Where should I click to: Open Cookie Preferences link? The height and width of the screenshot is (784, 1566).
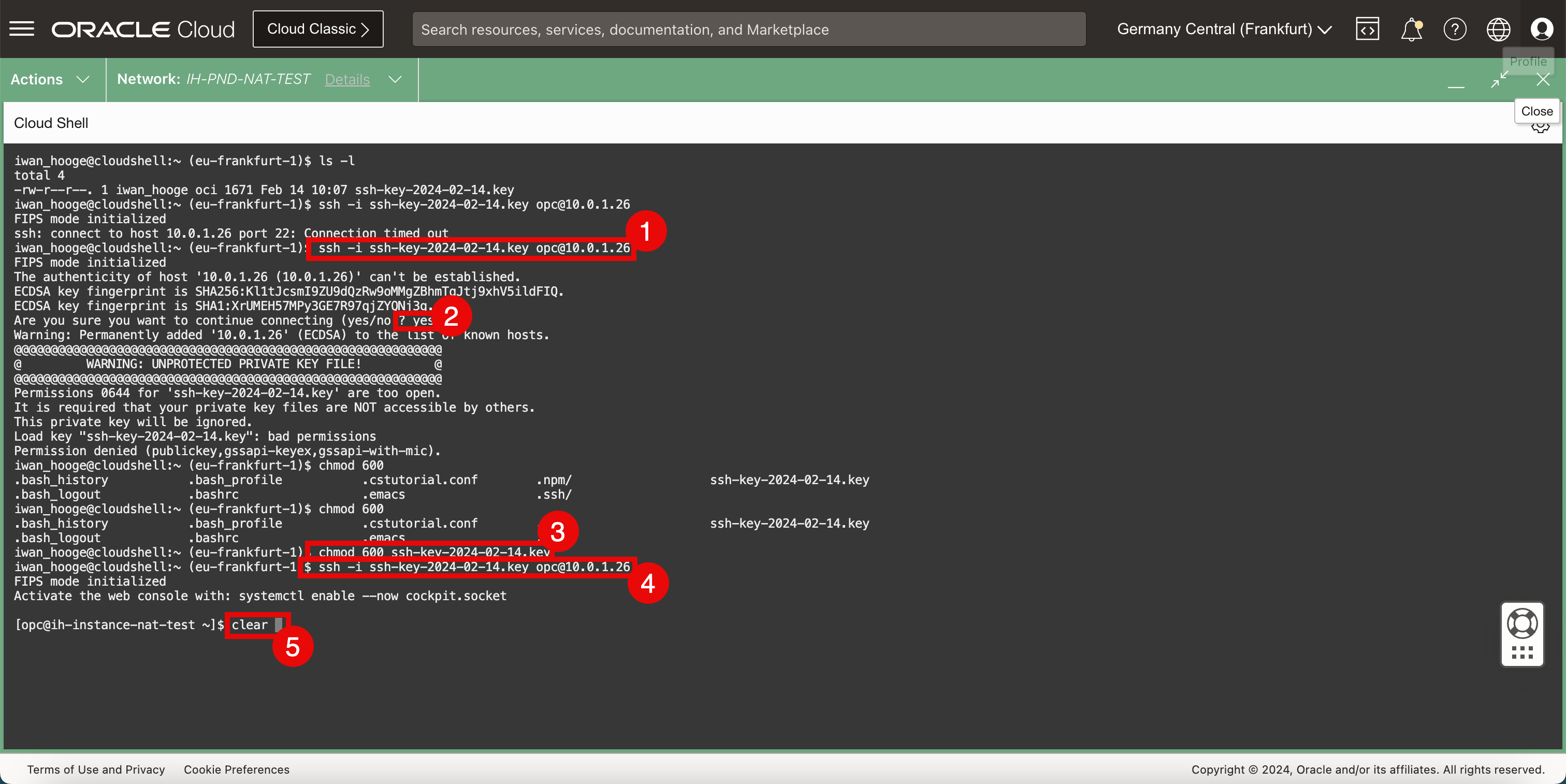237,770
